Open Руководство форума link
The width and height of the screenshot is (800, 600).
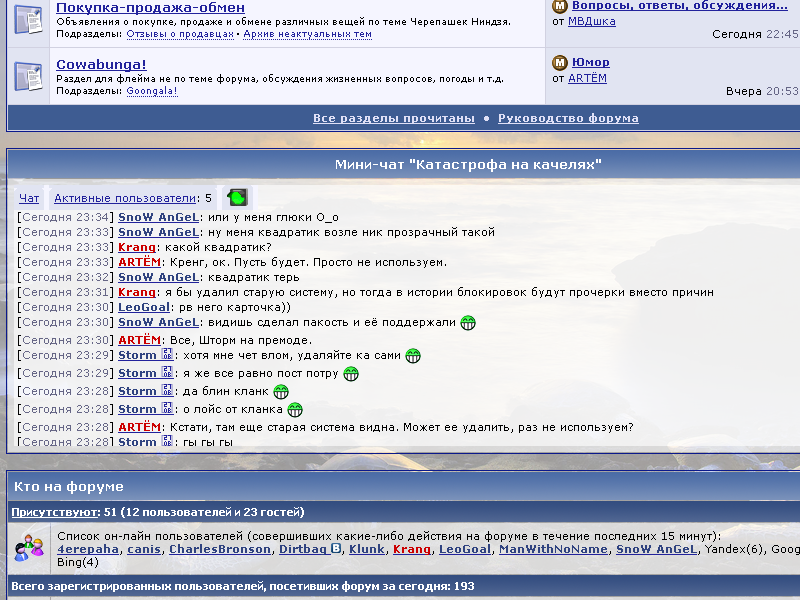coord(568,118)
